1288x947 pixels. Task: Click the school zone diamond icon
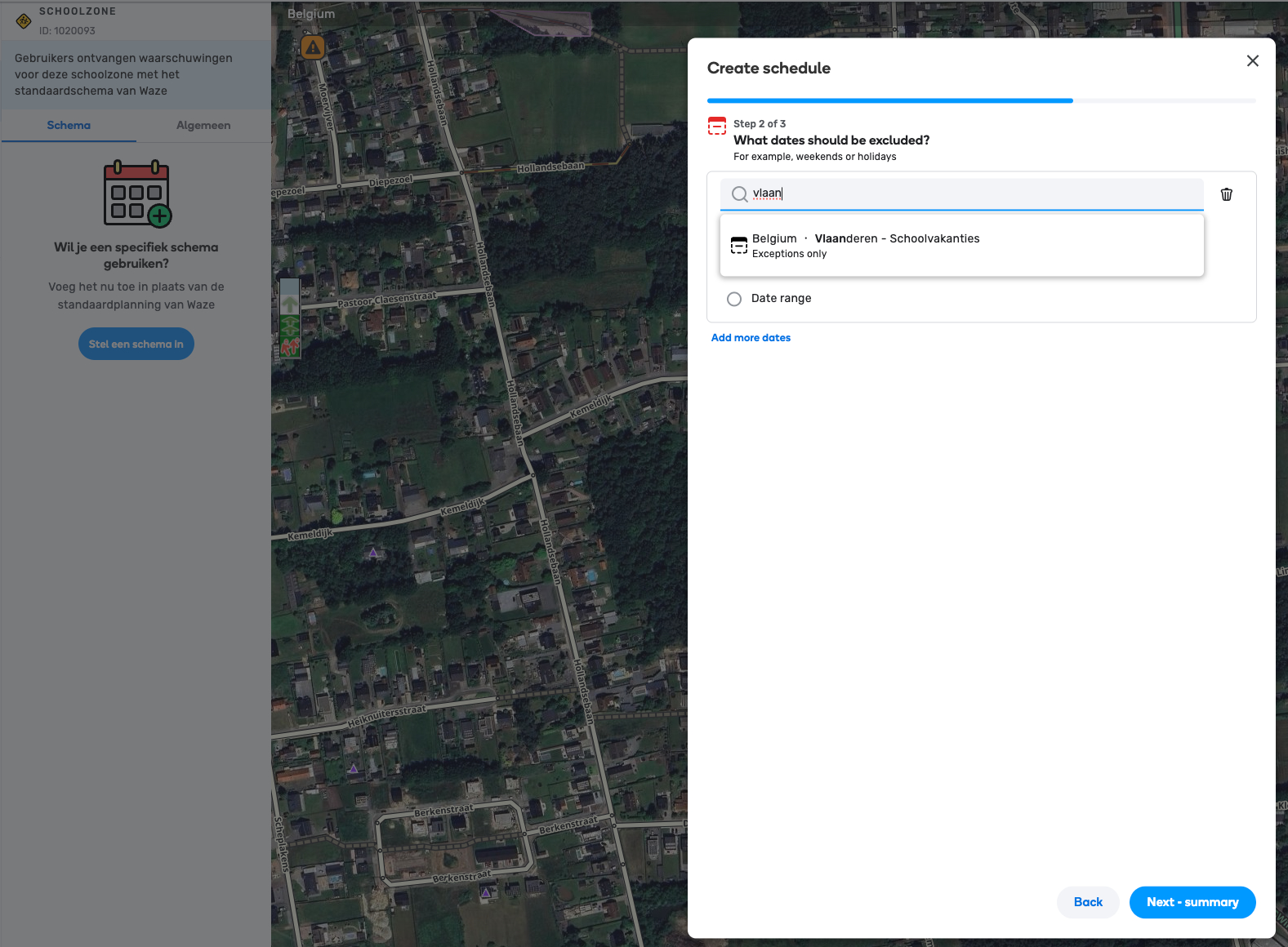point(24,20)
